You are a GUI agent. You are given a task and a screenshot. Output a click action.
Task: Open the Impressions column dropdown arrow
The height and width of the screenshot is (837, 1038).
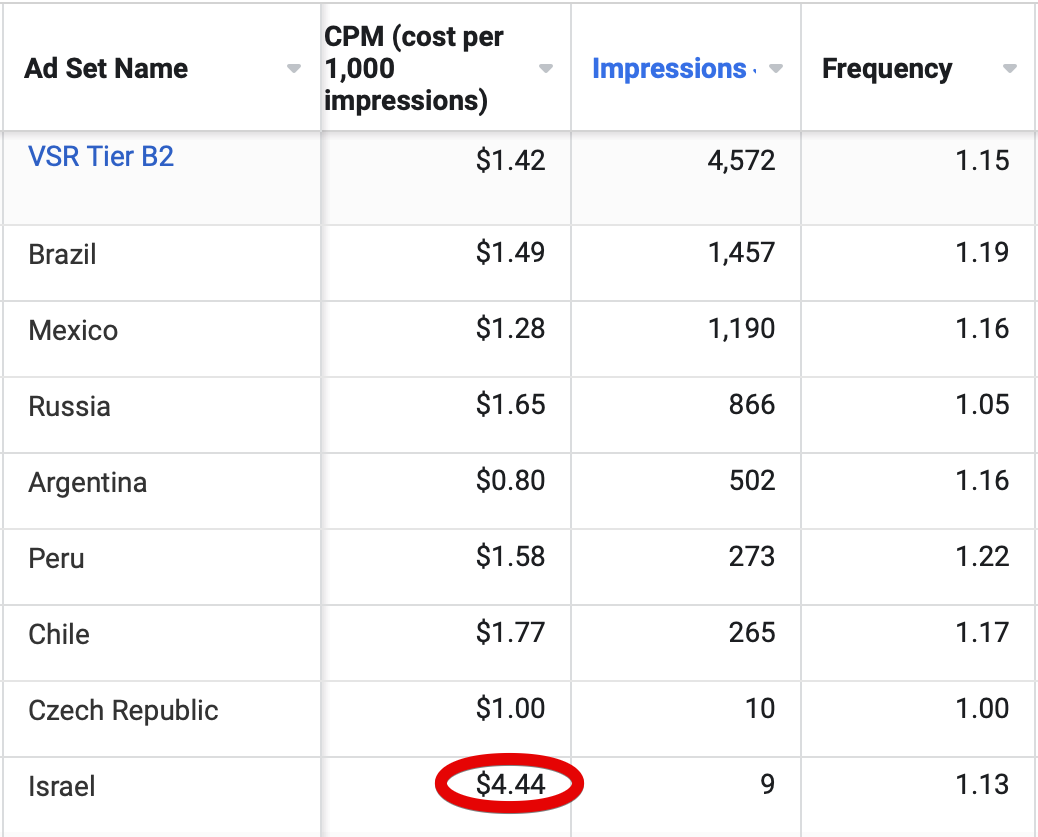775,69
